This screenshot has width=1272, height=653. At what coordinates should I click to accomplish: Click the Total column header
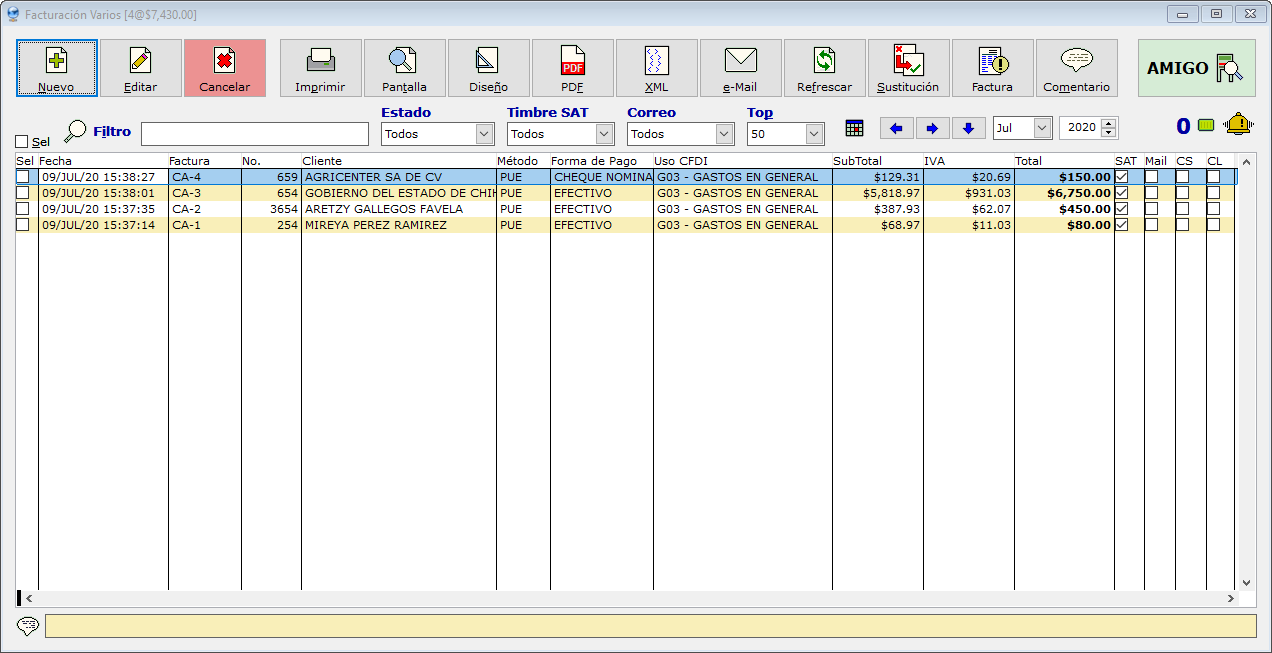[x=1028, y=161]
